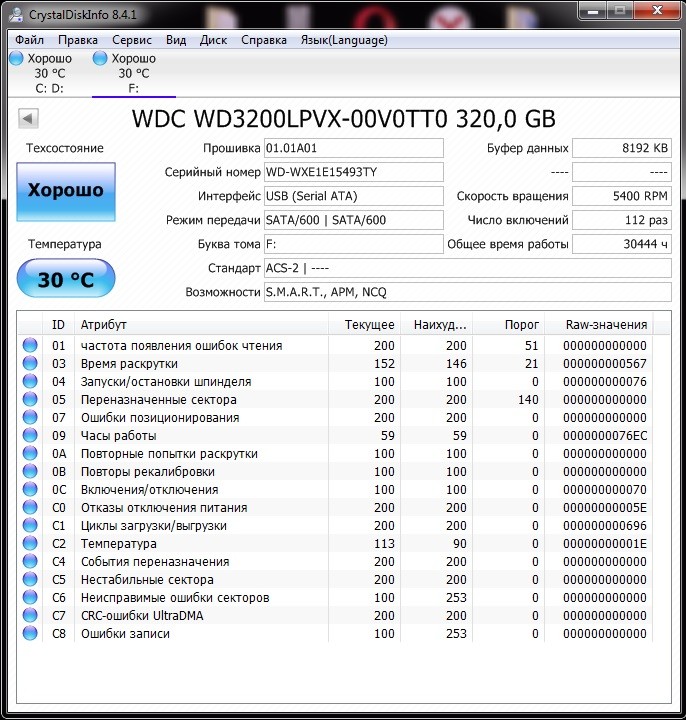Screen dimensions: 686x720
Task: Click the Включения/отключения attribute name
Action: point(149,489)
